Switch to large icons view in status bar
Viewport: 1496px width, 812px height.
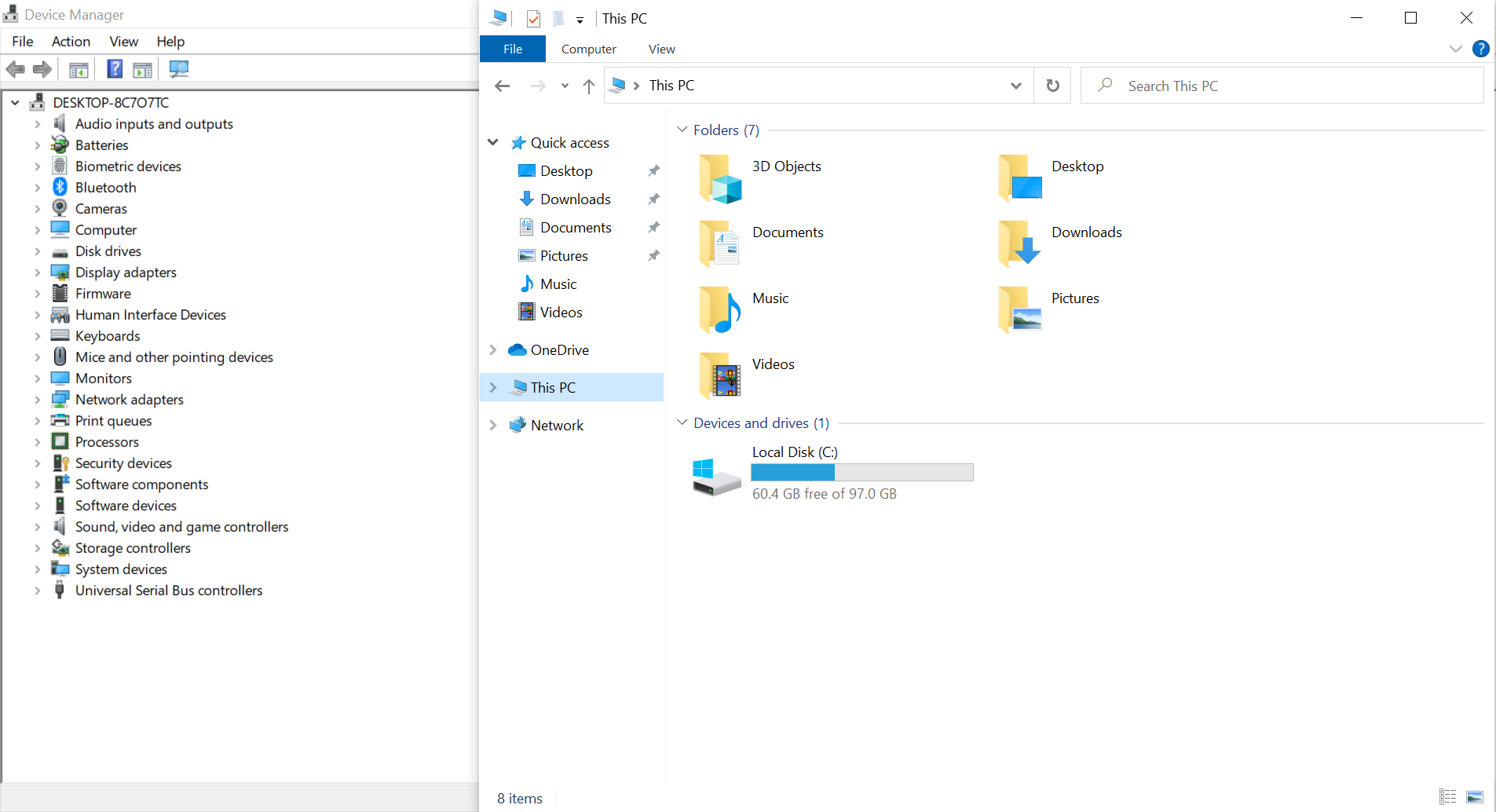(x=1475, y=797)
